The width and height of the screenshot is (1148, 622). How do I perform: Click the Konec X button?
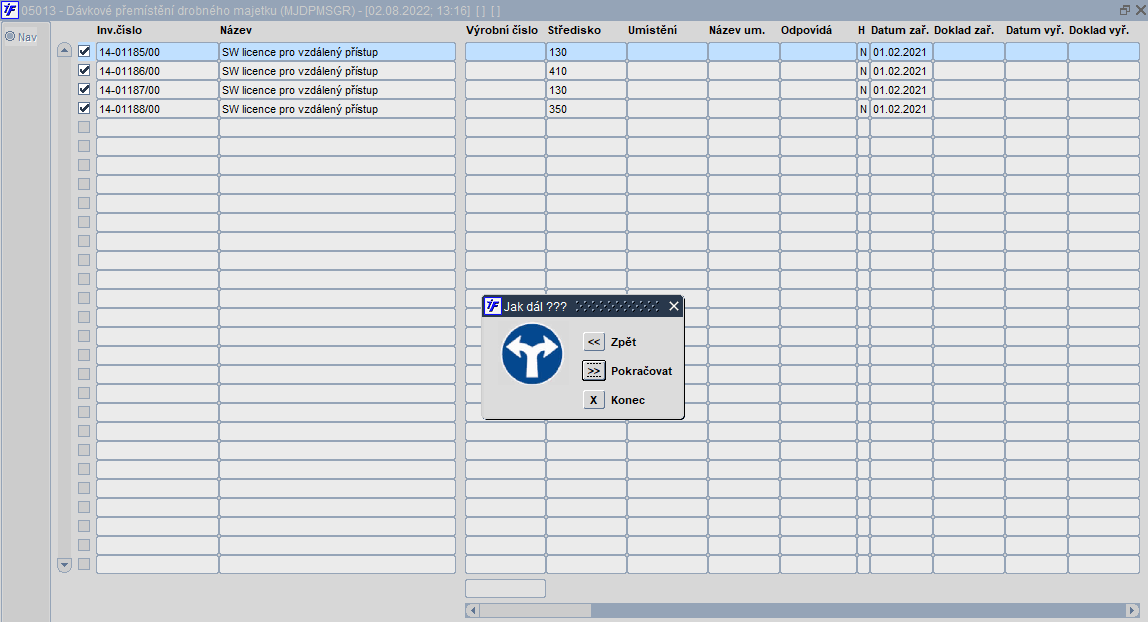click(594, 400)
